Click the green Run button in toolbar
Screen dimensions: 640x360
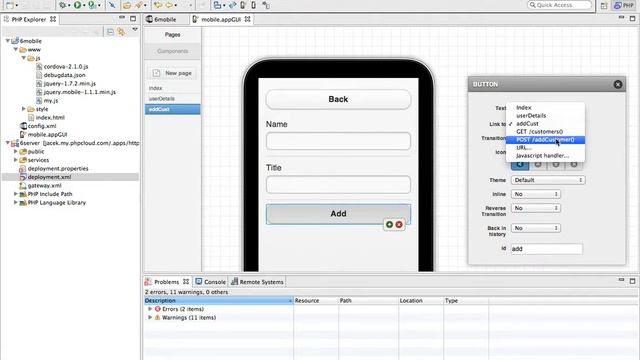click(x=77, y=5)
